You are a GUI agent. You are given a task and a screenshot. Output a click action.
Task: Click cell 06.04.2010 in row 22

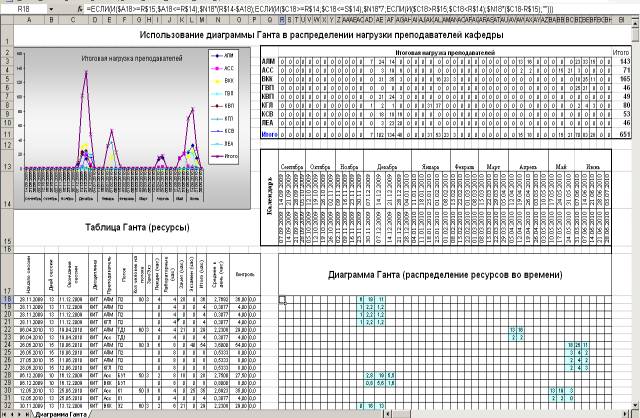[29, 330]
